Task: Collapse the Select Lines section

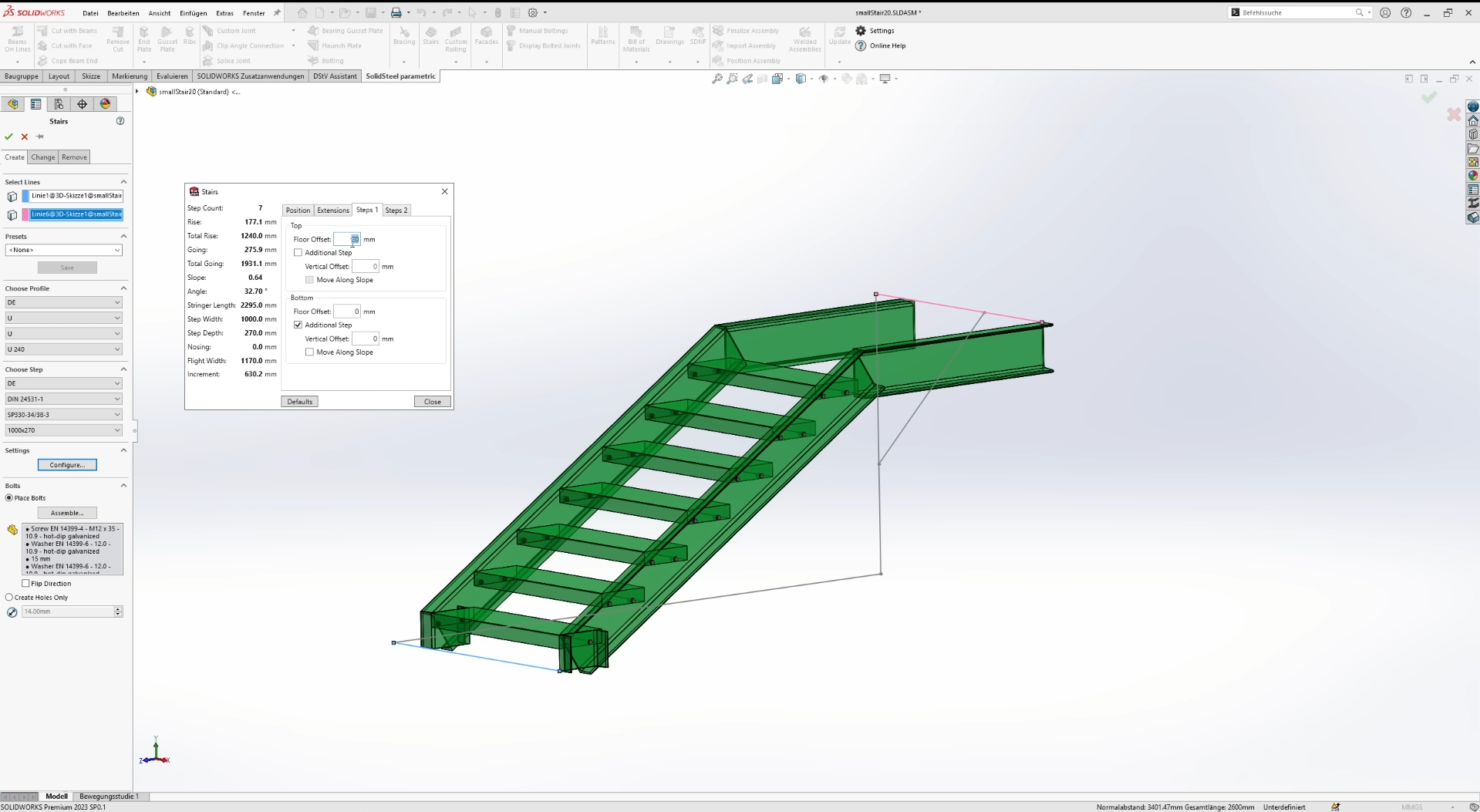Action: 123,182
